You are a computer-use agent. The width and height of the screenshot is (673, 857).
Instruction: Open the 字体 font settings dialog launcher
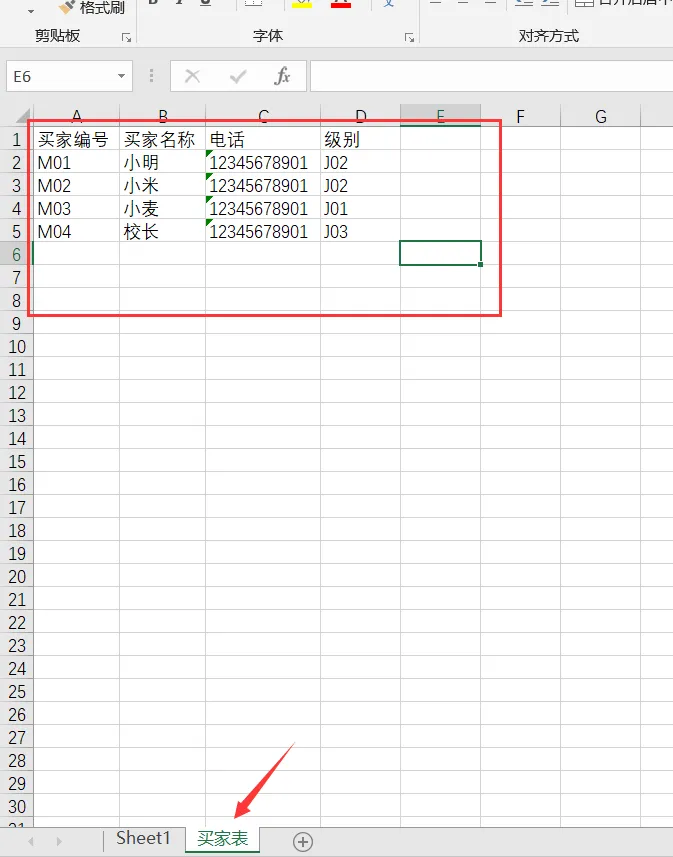tap(409, 37)
